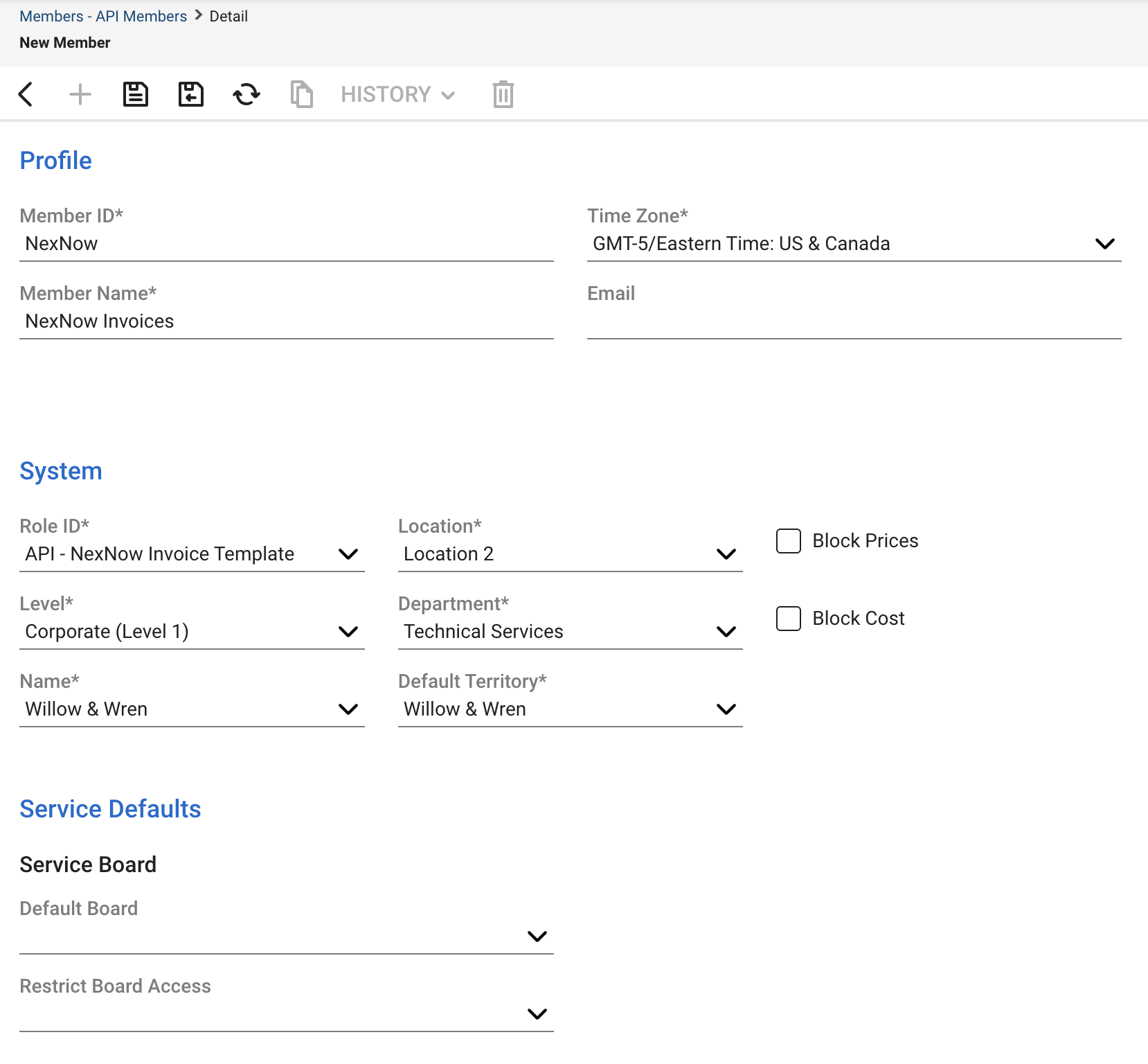Click the Profile section heading

tap(55, 161)
